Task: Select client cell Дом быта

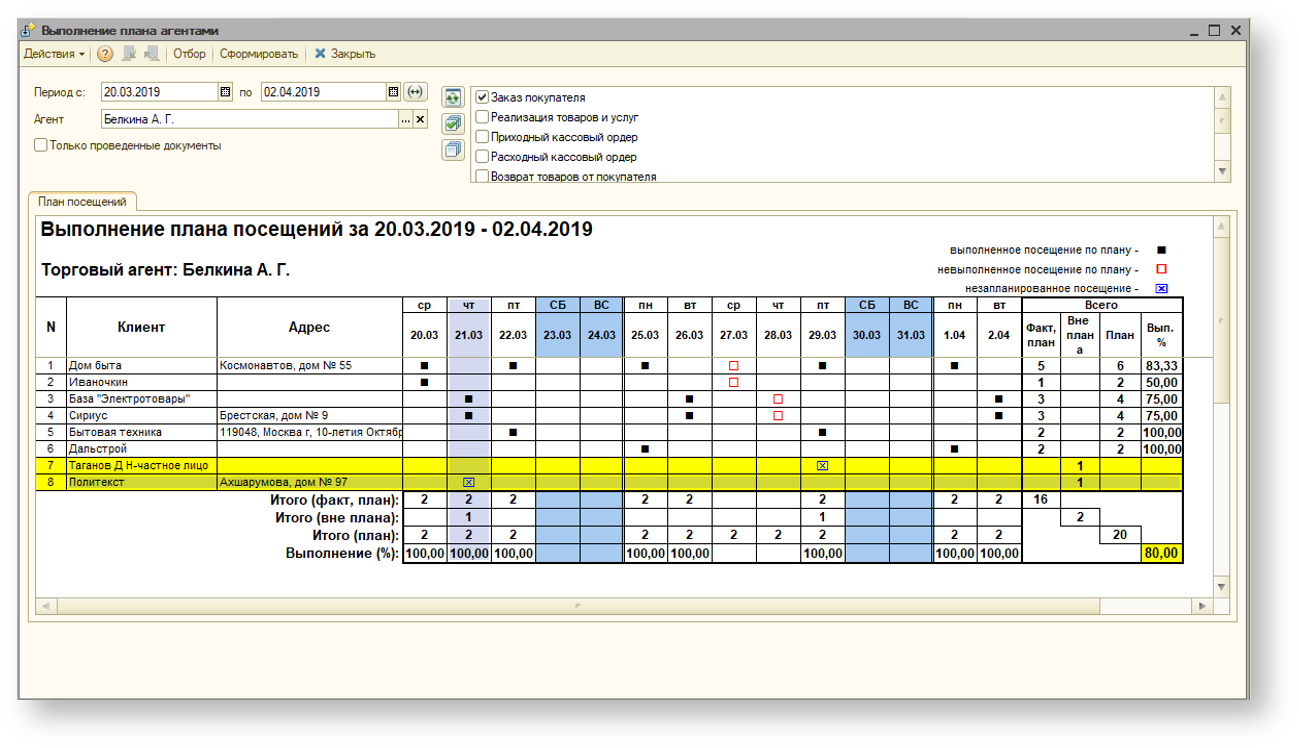Action: [x=141, y=366]
